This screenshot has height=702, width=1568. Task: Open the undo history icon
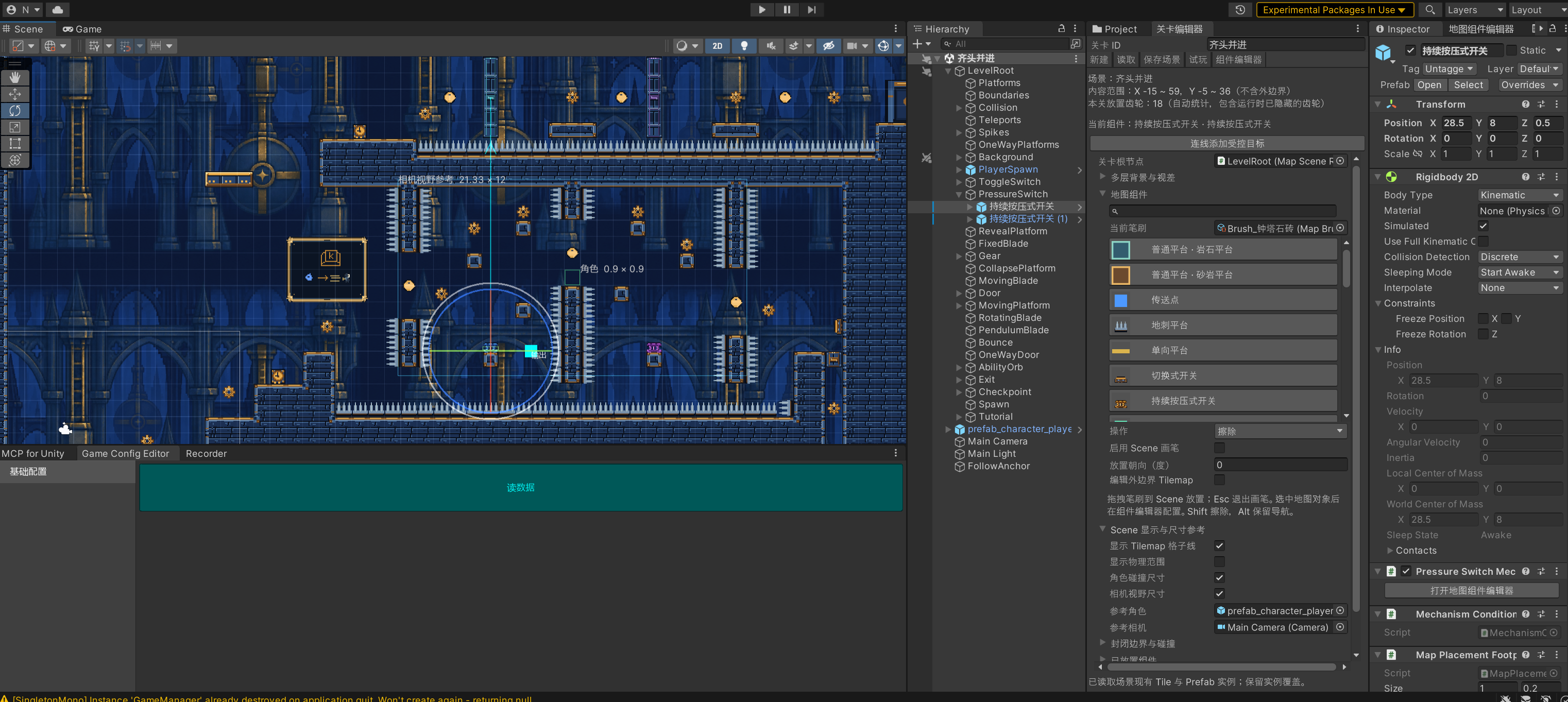click(x=1240, y=10)
